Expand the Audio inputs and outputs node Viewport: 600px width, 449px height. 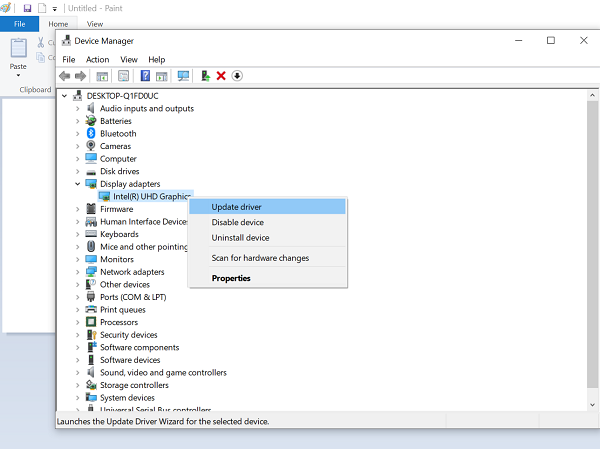pyautogui.click(x=78, y=109)
